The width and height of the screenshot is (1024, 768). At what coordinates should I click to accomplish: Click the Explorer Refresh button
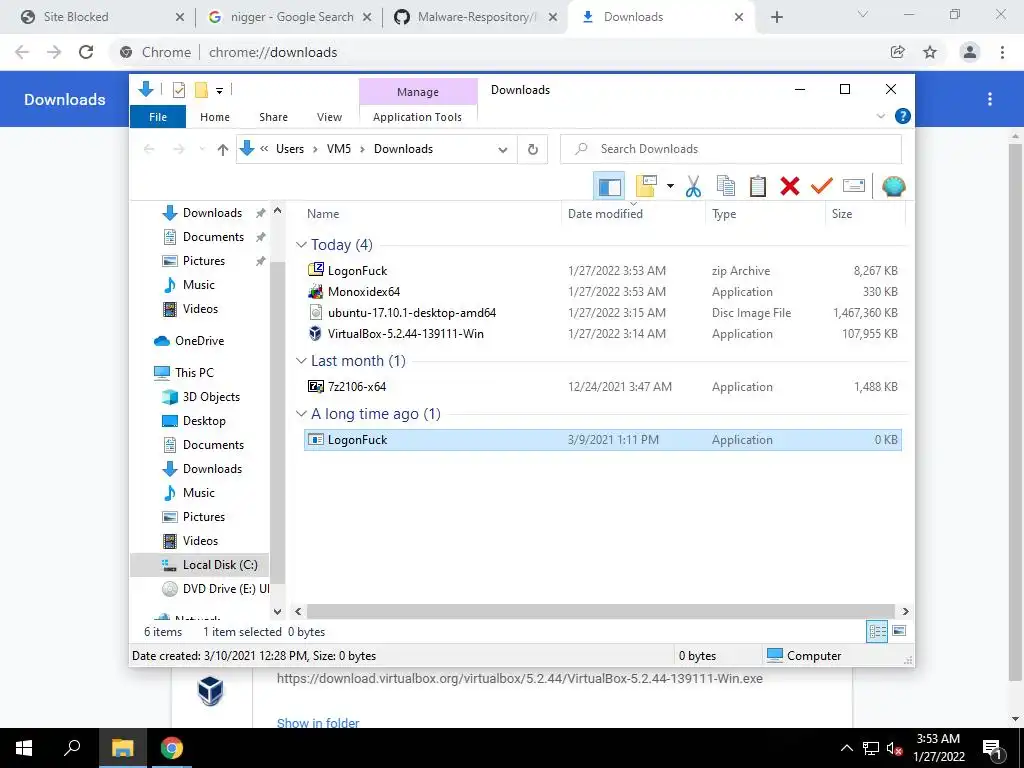coord(533,150)
